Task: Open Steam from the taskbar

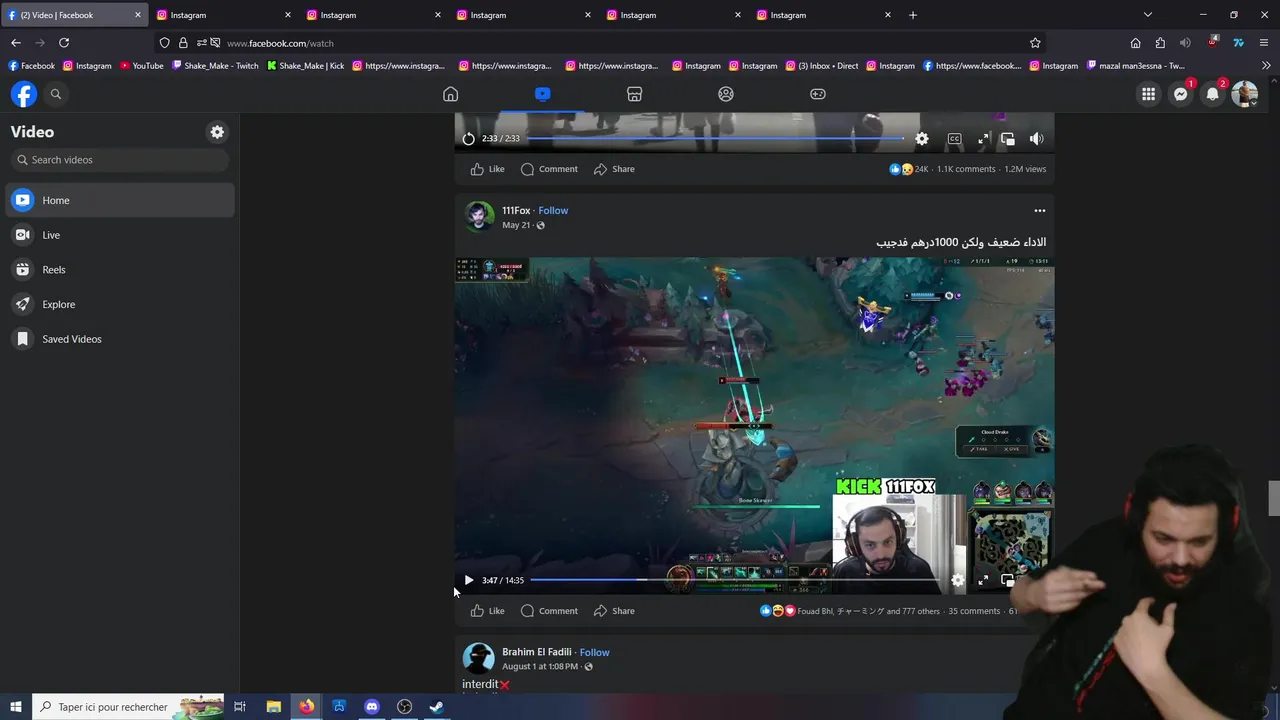Action: [x=437, y=707]
